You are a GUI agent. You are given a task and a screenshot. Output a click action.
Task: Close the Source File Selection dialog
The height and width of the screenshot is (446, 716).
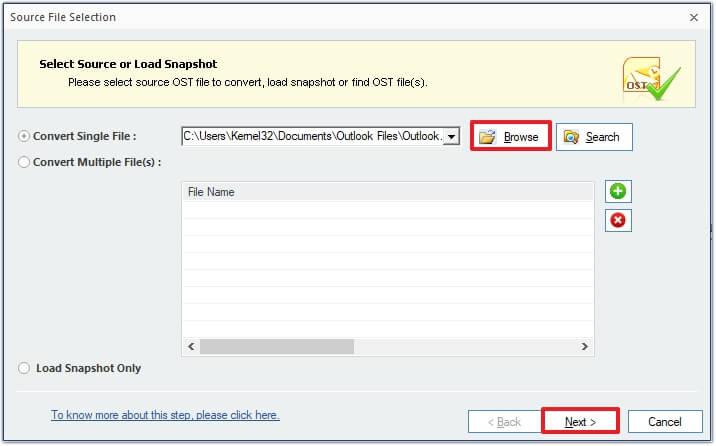[x=694, y=17]
